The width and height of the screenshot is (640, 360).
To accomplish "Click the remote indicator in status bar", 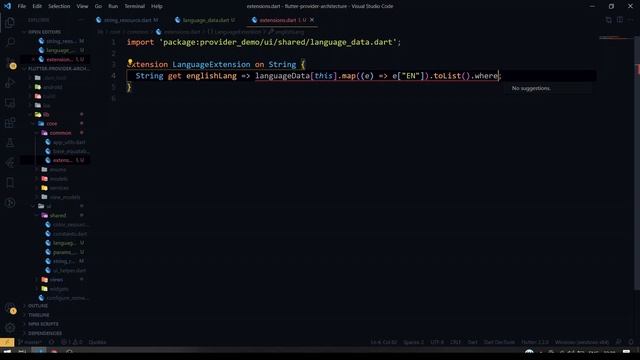I will coord(7,342).
